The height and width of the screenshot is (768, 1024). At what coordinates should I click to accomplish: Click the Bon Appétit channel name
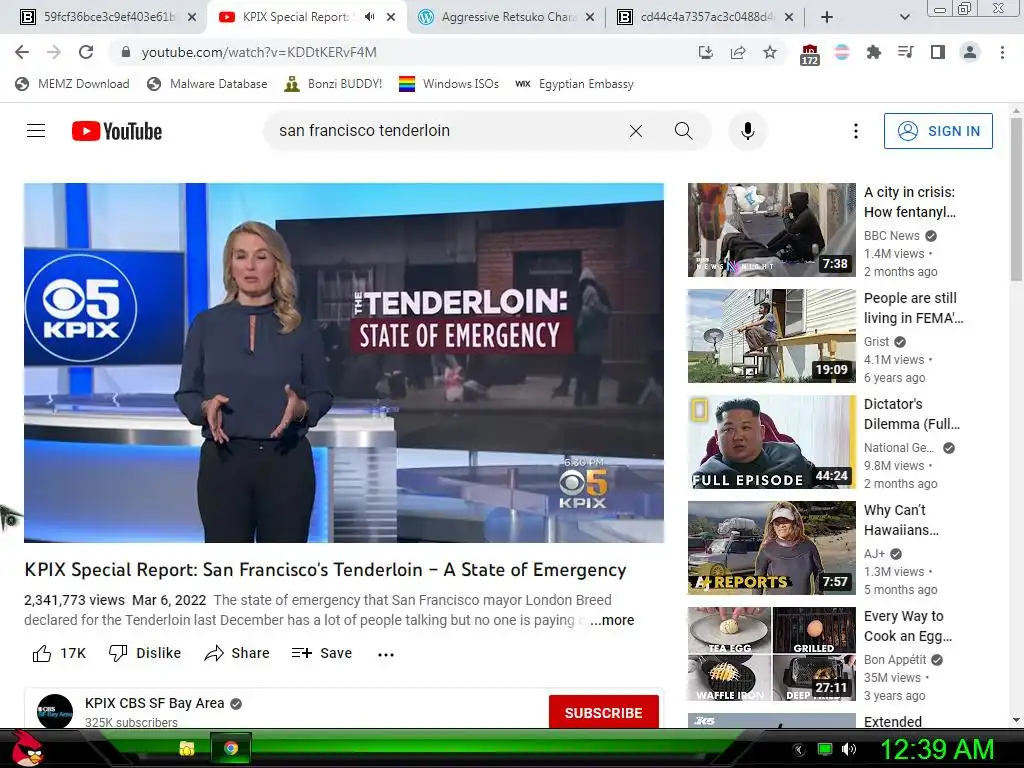click(x=895, y=660)
